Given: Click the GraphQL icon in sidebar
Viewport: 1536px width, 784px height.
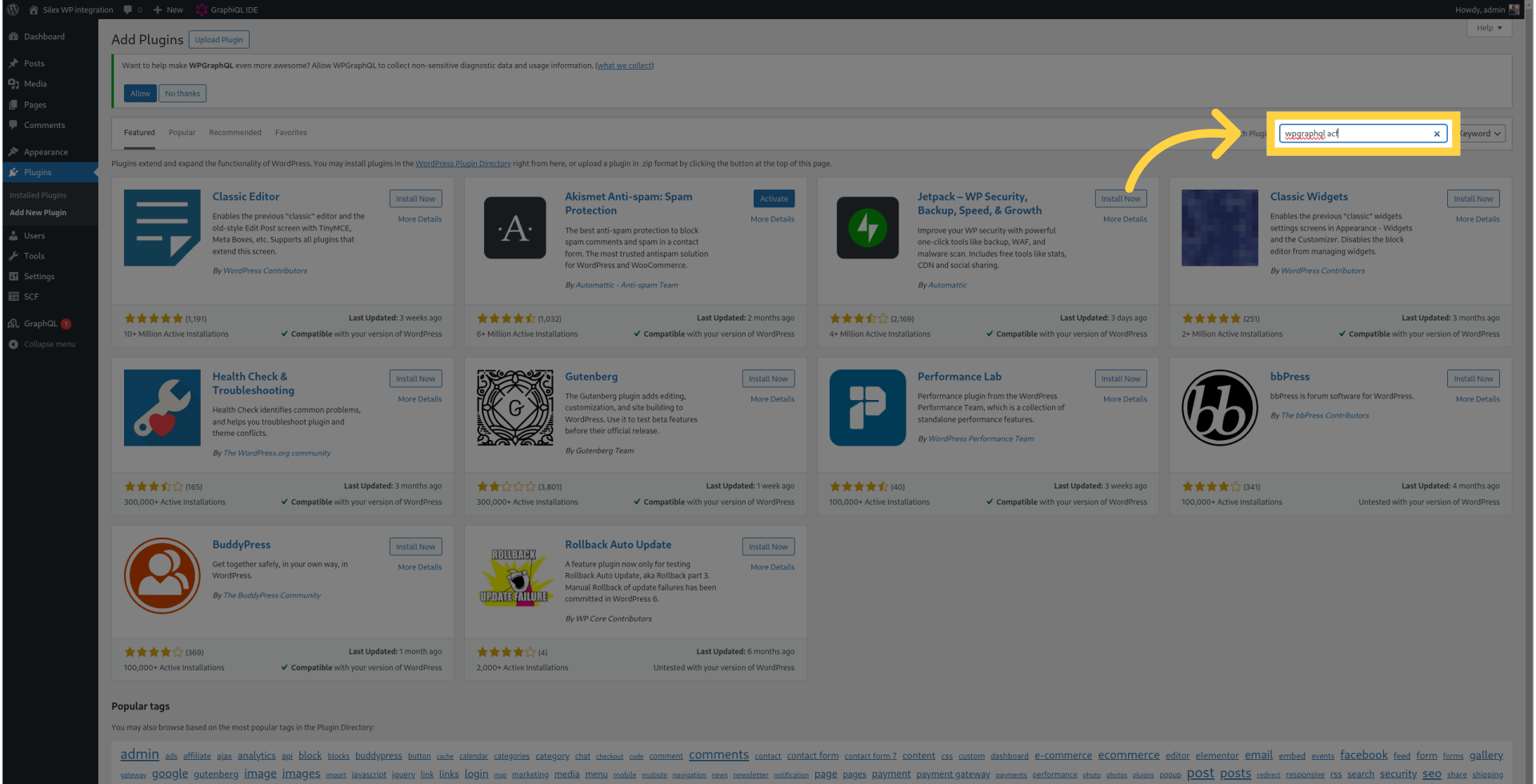Looking at the screenshot, I should [x=14, y=324].
